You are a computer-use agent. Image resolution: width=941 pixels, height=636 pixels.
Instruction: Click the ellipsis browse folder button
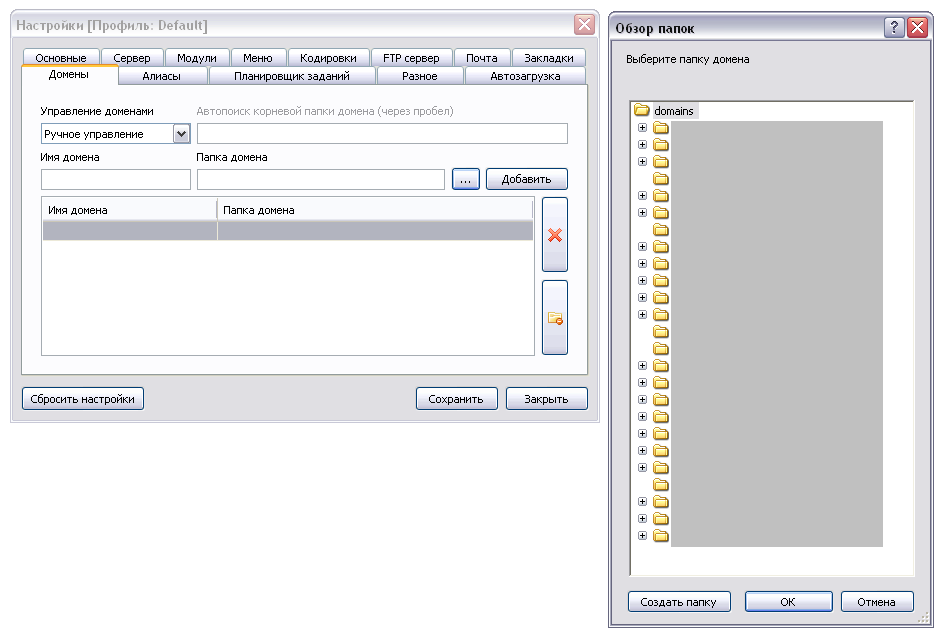pyautogui.click(x=466, y=179)
